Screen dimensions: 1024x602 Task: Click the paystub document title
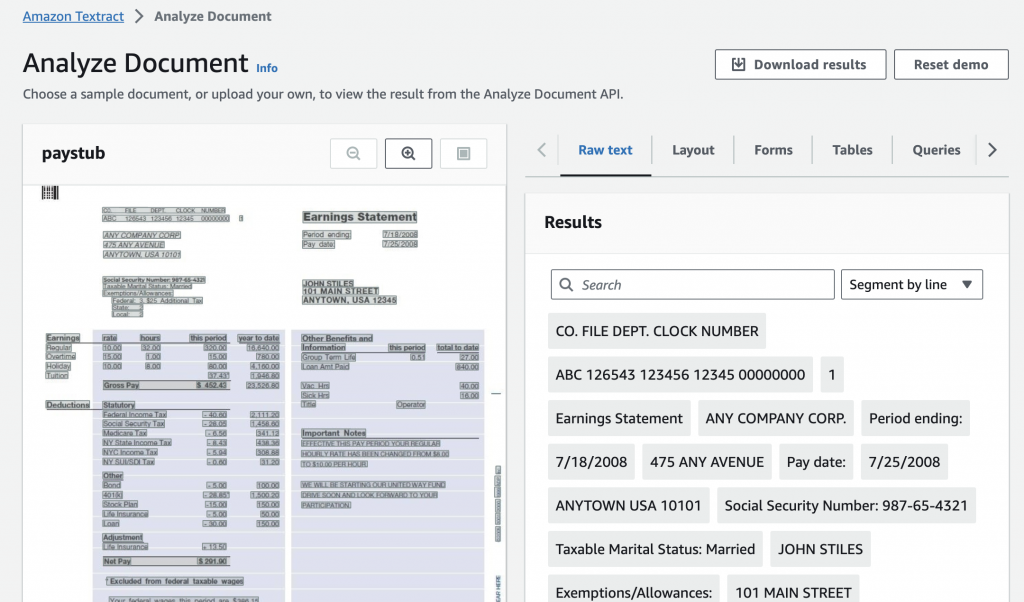click(x=73, y=153)
